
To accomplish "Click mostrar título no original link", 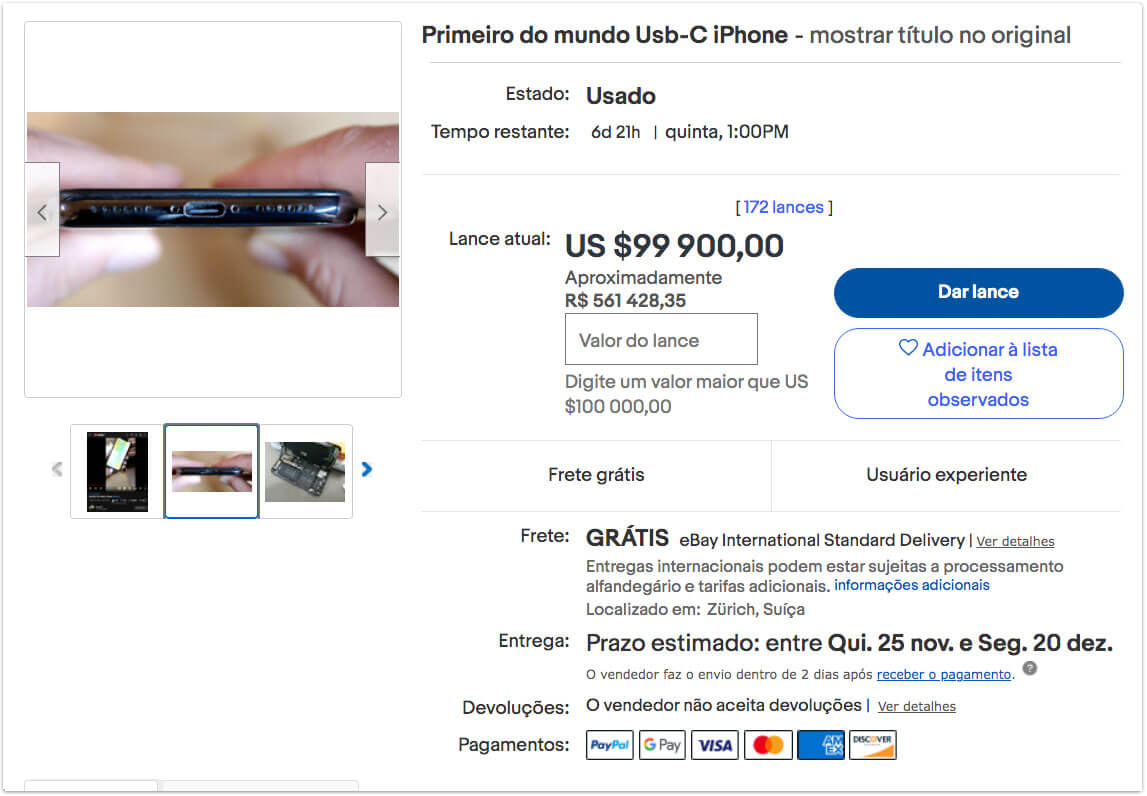I will click(x=940, y=35).
